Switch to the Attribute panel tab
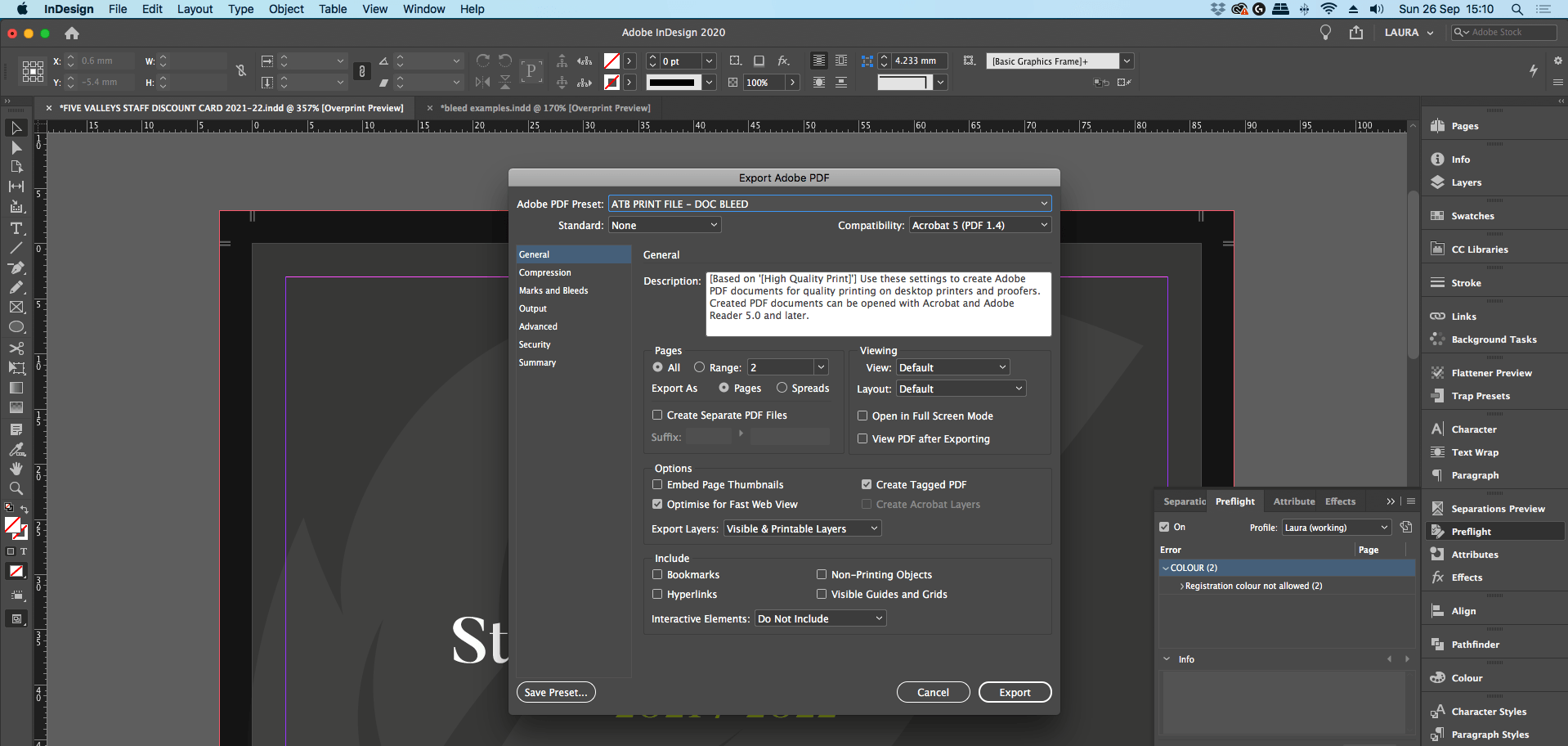The width and height of the screenshot is (1568, 746). coord(1294,501)
